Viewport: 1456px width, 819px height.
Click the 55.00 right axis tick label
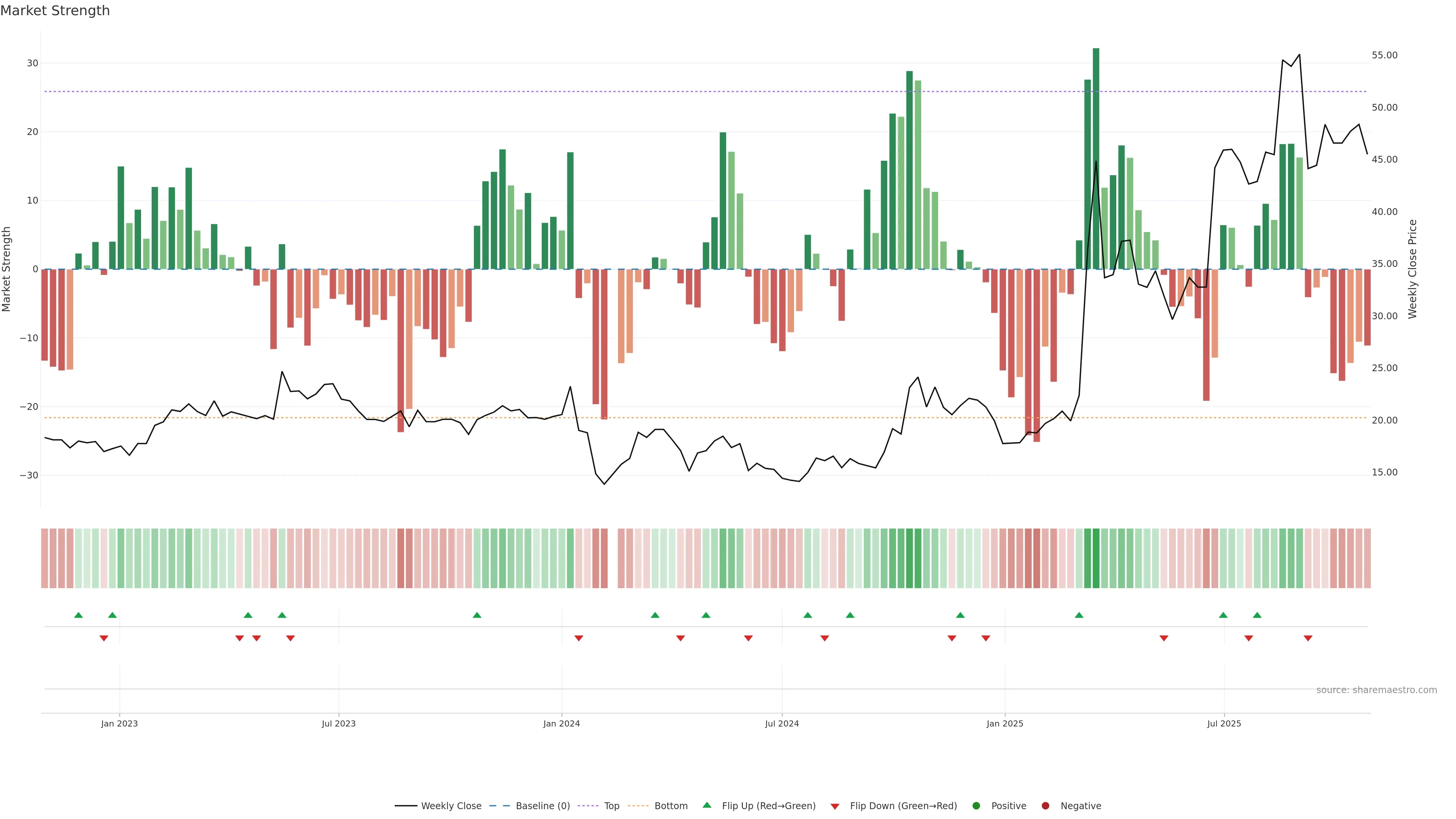[x=1384, y=55]
